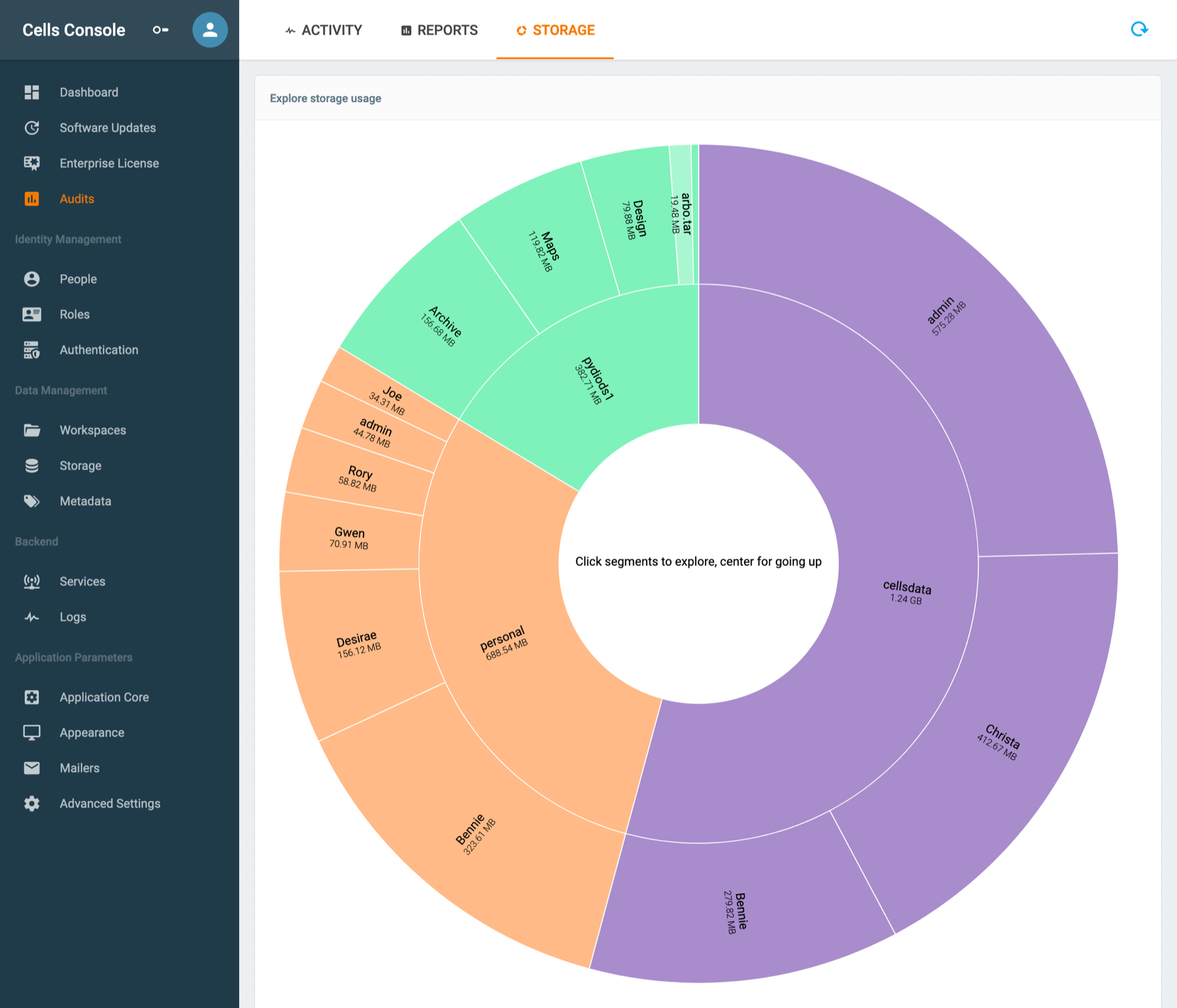
Task: Click the Advanced Settings gear icon
Action: [32, 803]
